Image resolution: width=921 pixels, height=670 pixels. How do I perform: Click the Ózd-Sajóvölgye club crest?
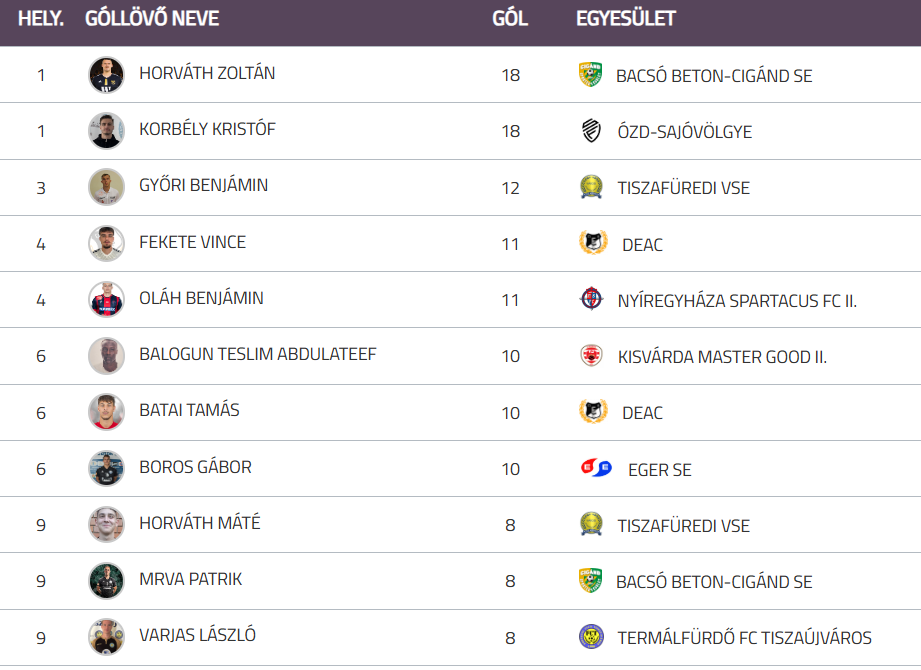click(x=591, y=131)
